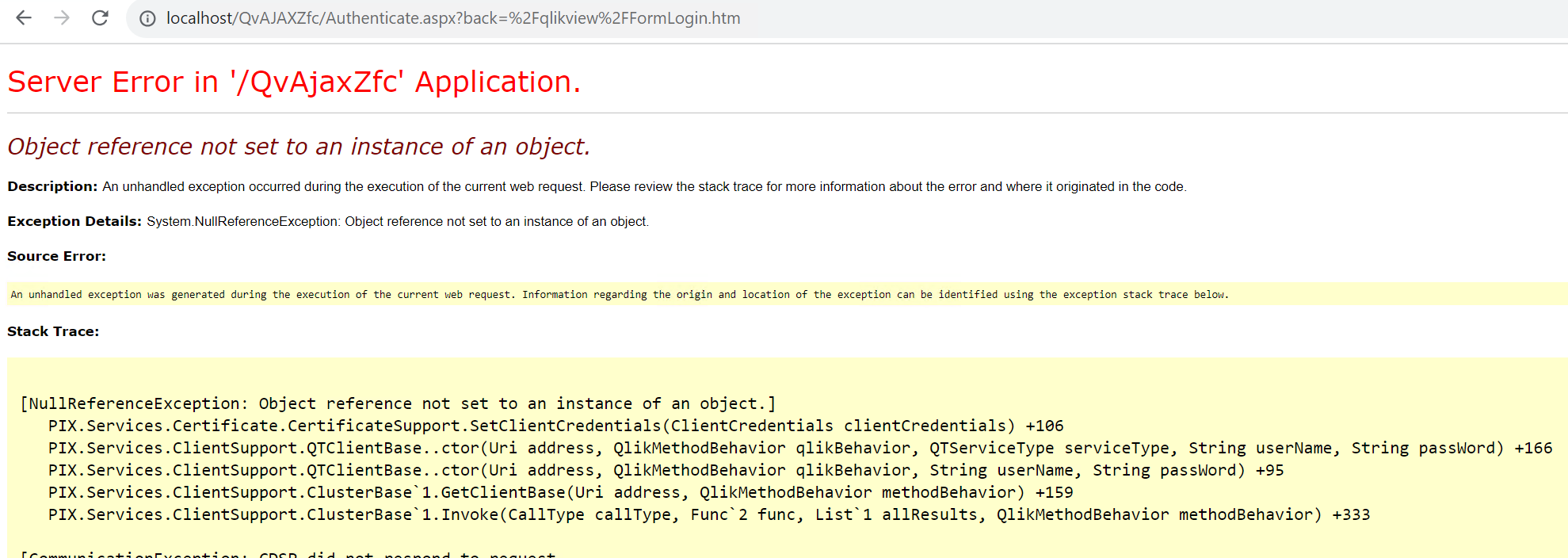The image size is (1568, 558).
Task: Click the browser Back arrow
Action: click(24, 17)
